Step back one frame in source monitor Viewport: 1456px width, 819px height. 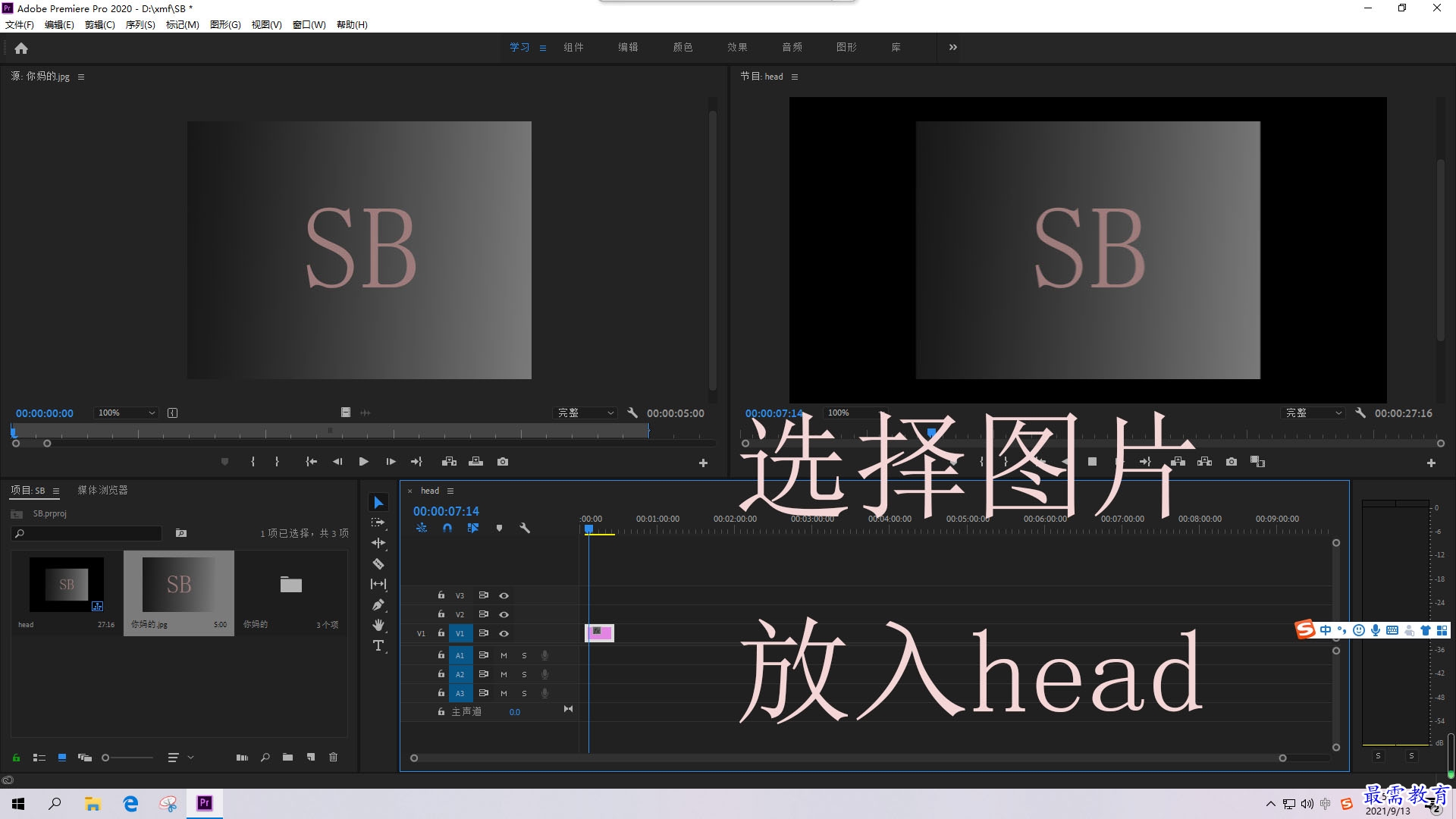[337, 461]
